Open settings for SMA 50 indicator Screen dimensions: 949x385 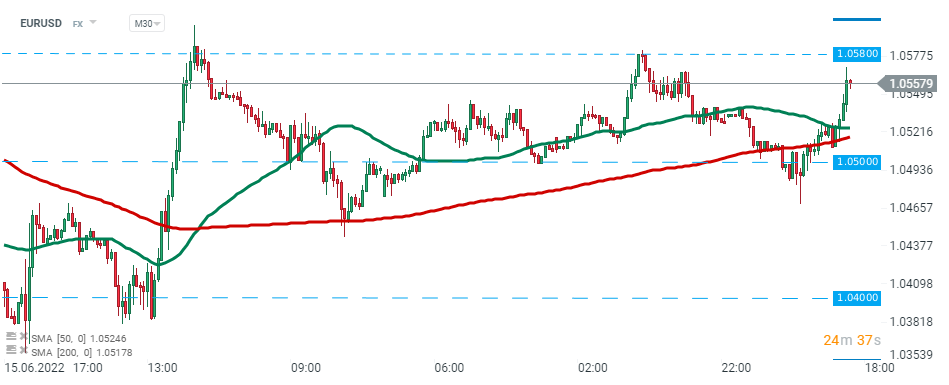coord(10,336)
